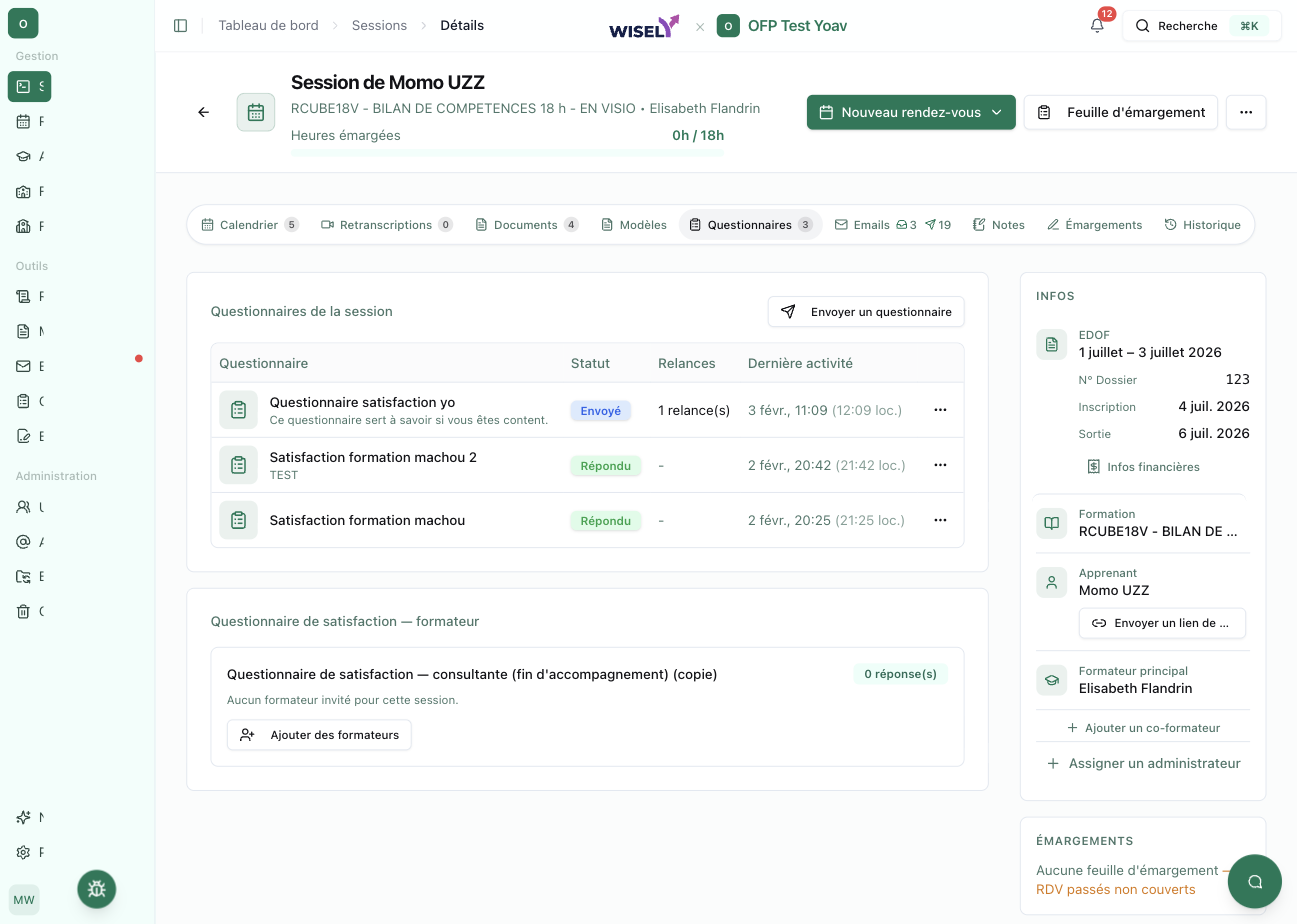Select the Emails tab
This screenshot has height=924, width=1297.
tap(894, 225)
